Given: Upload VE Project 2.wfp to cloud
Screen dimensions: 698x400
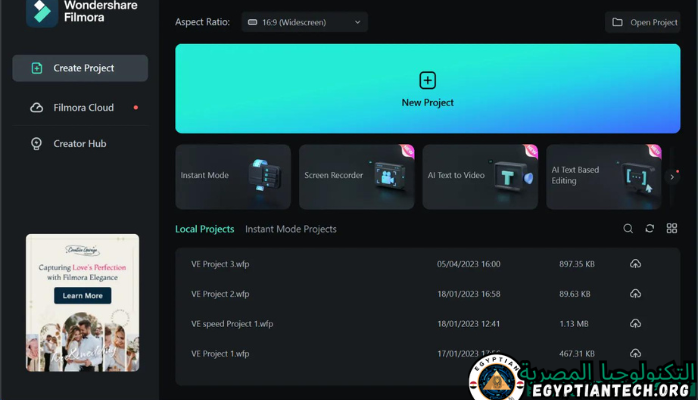Looking at the screenshot, I should pyautogui.click(x=635, y=294).
